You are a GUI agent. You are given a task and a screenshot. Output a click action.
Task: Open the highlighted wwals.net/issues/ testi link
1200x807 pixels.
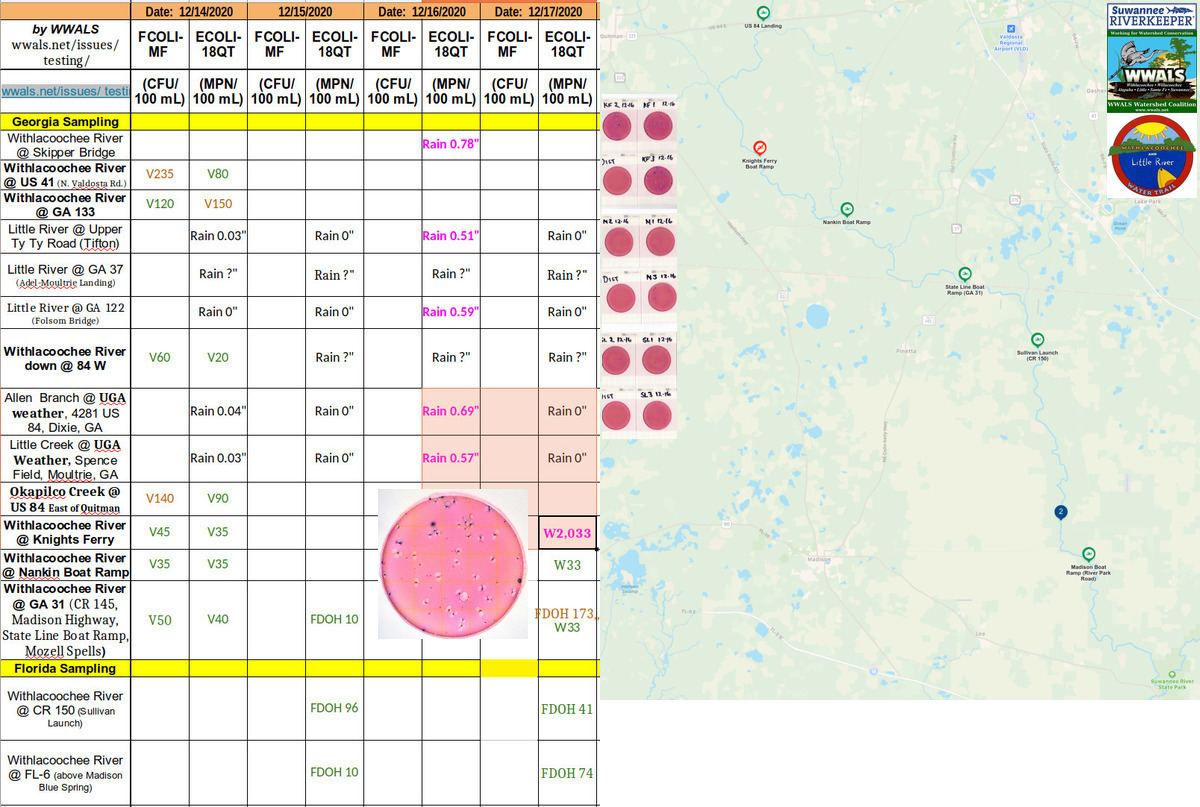65,91
